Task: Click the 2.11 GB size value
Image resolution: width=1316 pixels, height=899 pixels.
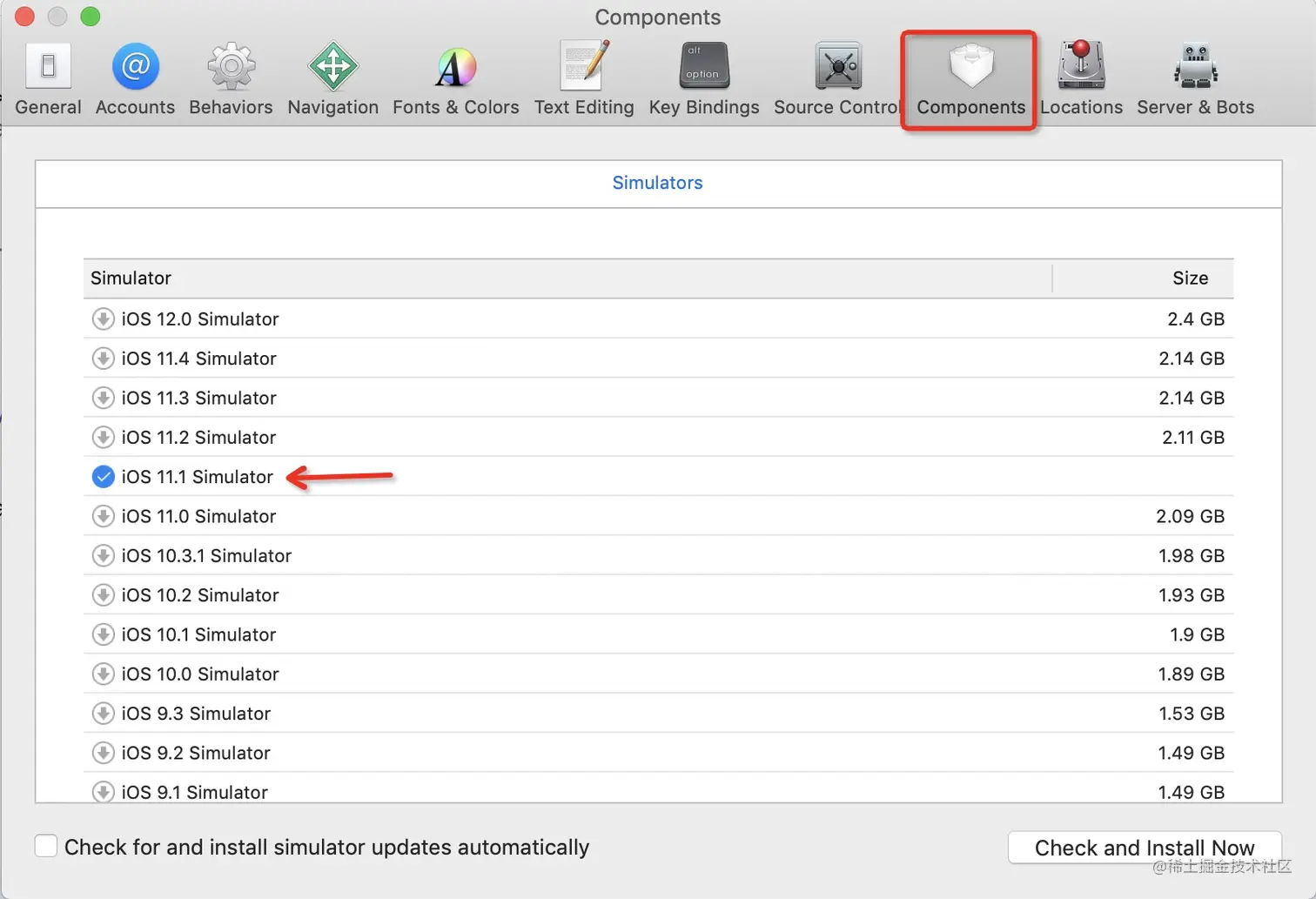Action: coord(1193,438)
